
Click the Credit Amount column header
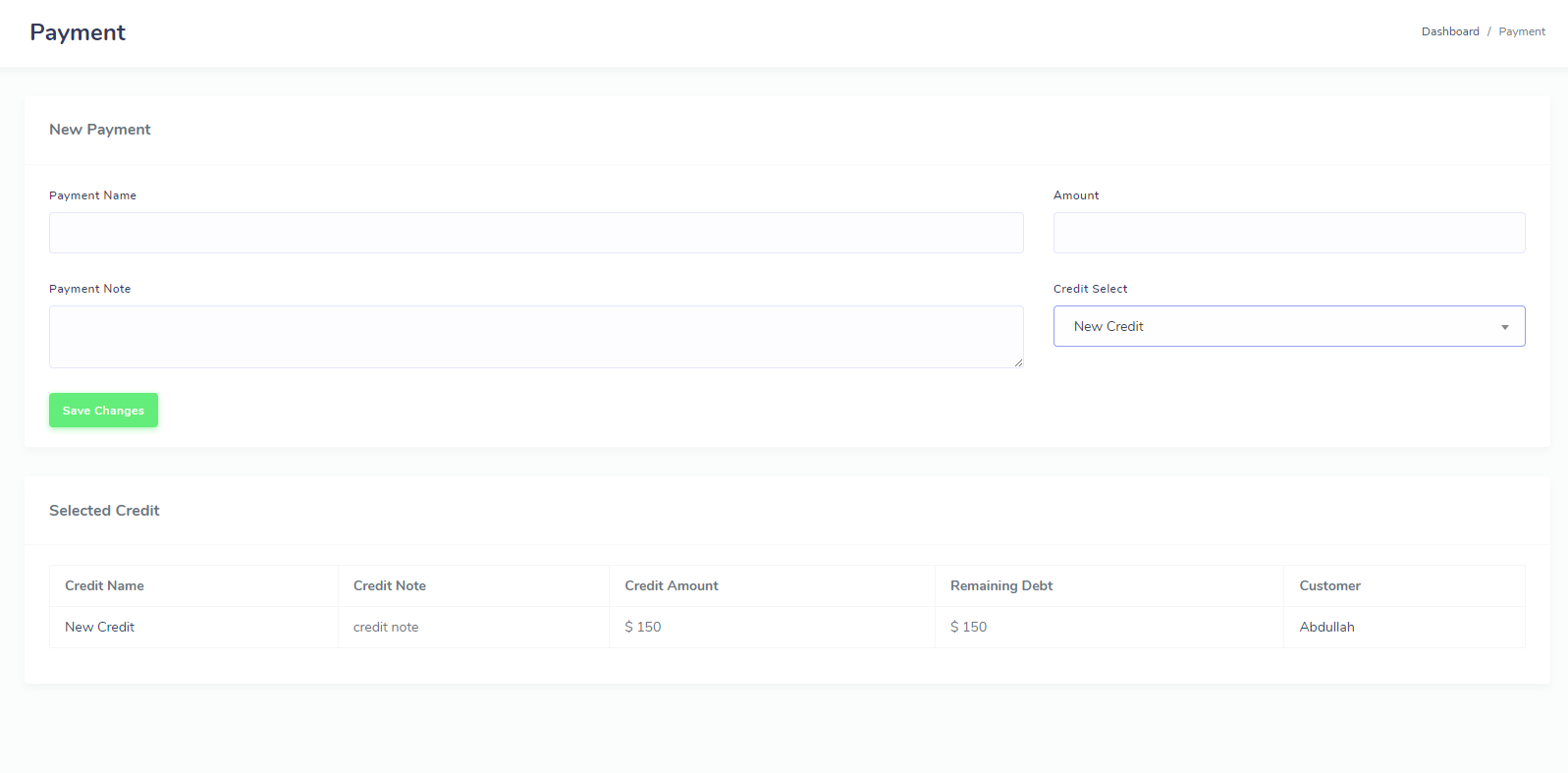tap(672, 585)
